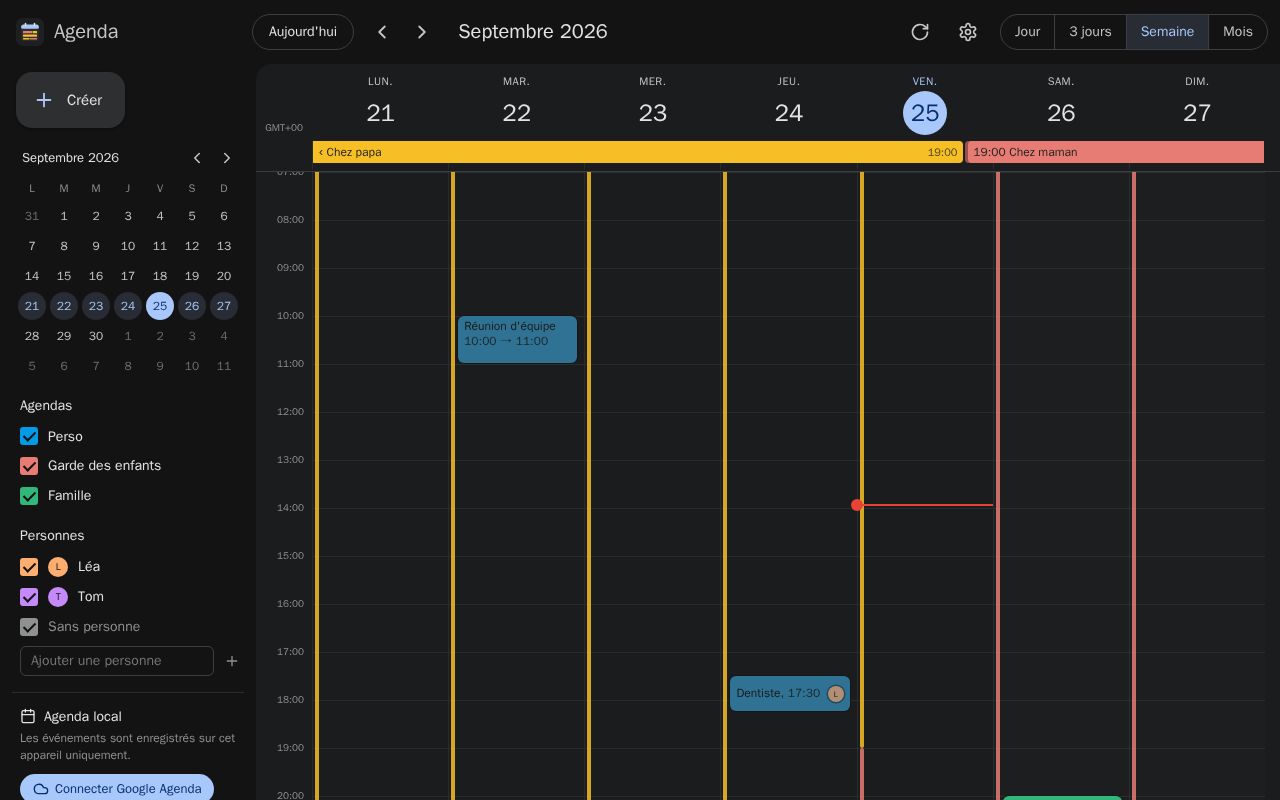Click the plus icon to add a person
The image size is (1280, 800).
tap(232, 661)
